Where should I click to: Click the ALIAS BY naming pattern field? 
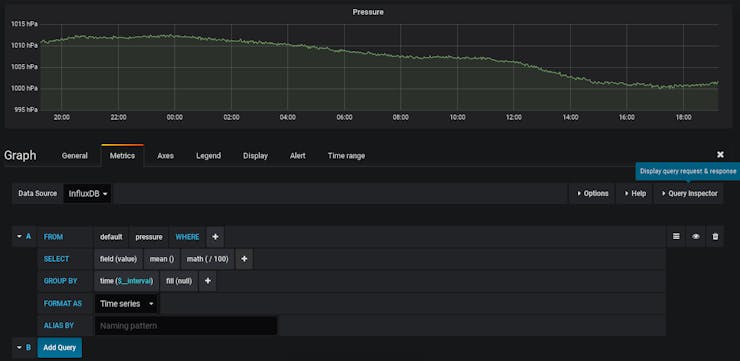pos(186,326)
